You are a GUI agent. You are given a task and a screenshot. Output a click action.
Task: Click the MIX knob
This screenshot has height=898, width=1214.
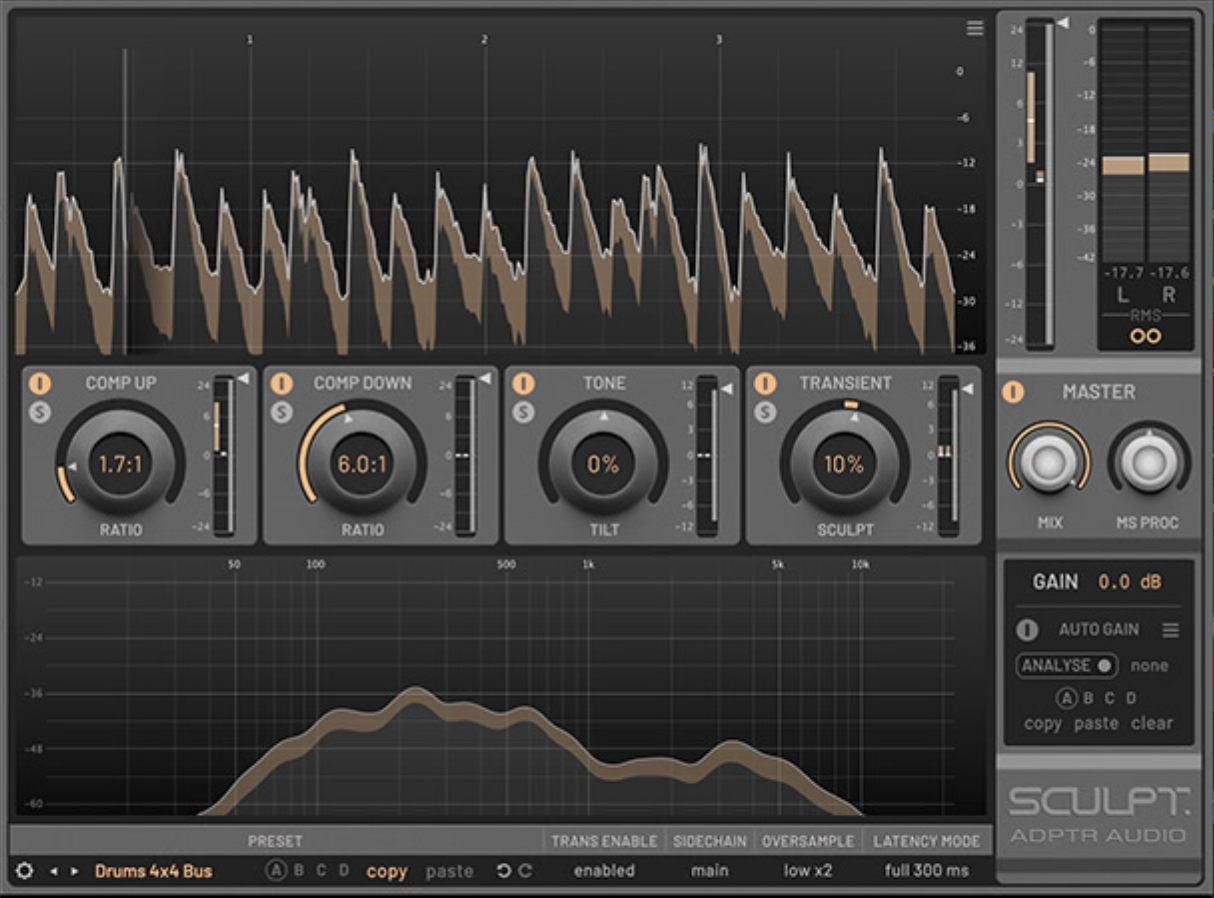tap(1049, 462)
